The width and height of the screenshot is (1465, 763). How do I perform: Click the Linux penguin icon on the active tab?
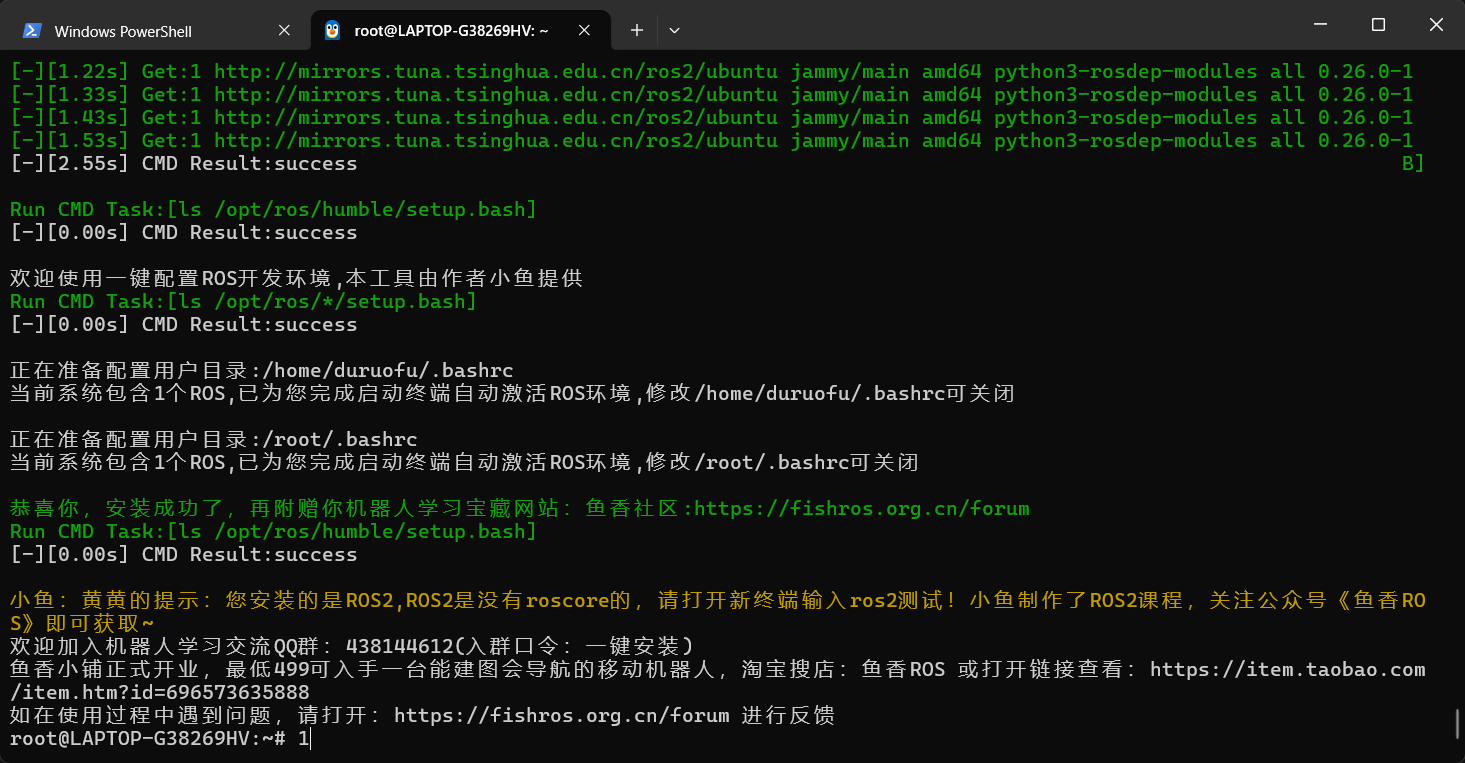tap(332, 31)
